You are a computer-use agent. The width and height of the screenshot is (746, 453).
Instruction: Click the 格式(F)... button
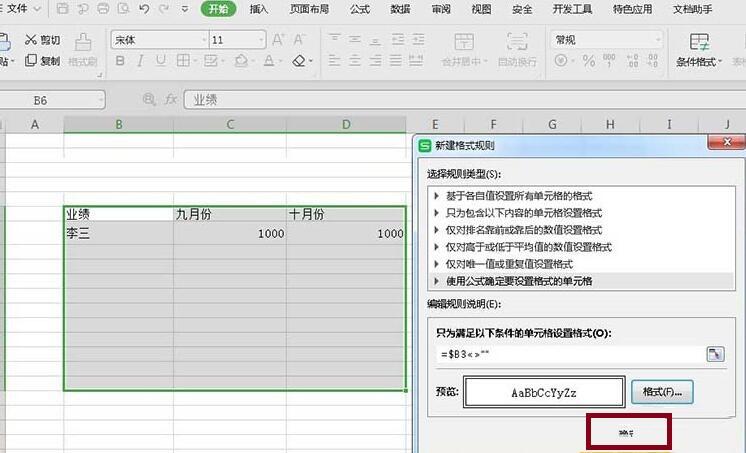[x=662, y=391]
